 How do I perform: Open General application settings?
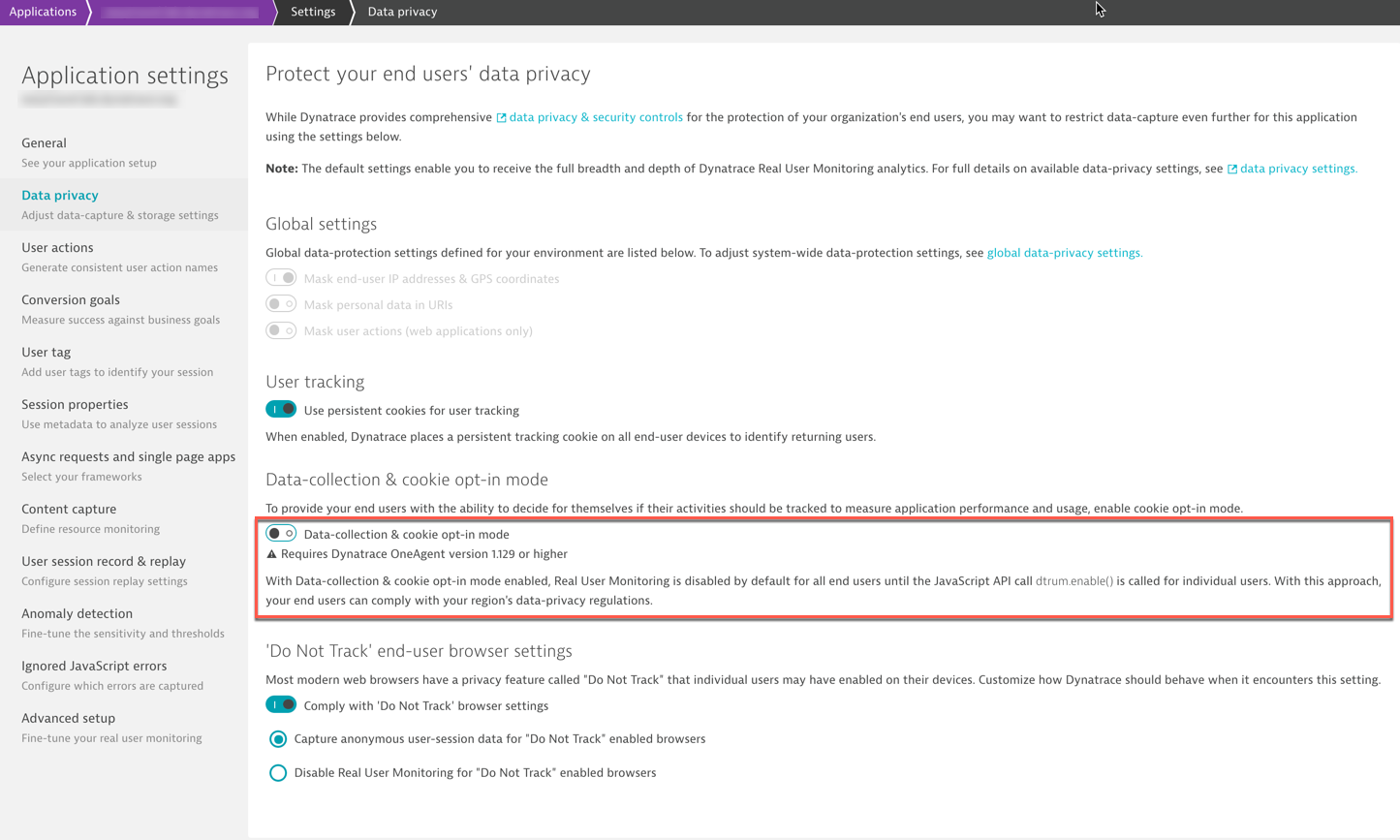pos(124,152)
